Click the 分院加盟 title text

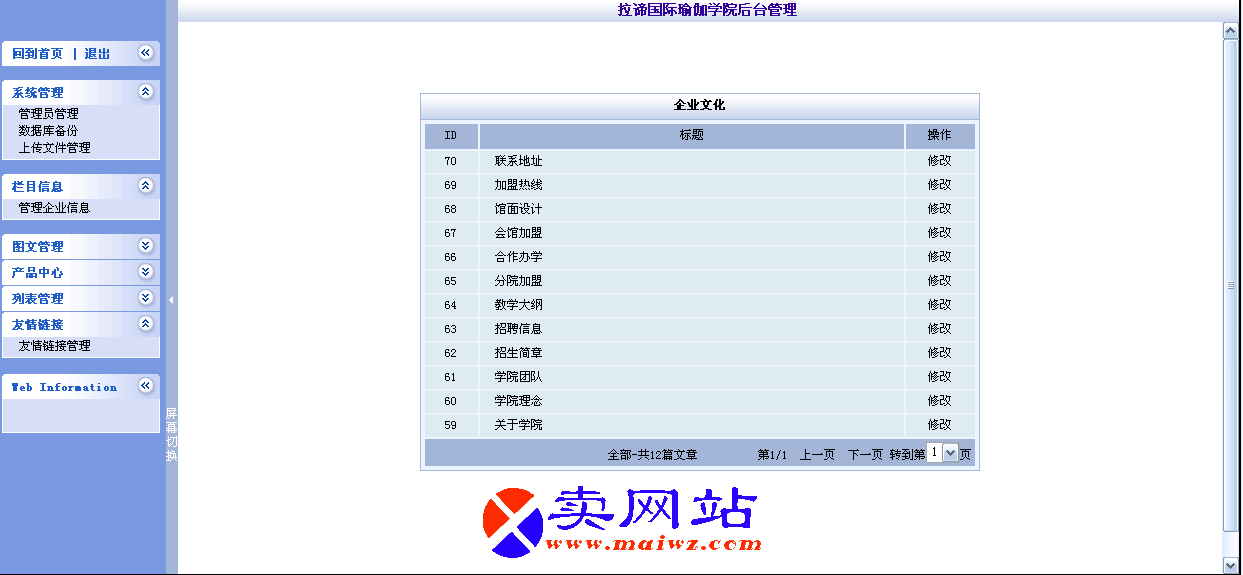click(x=518, y=281)
